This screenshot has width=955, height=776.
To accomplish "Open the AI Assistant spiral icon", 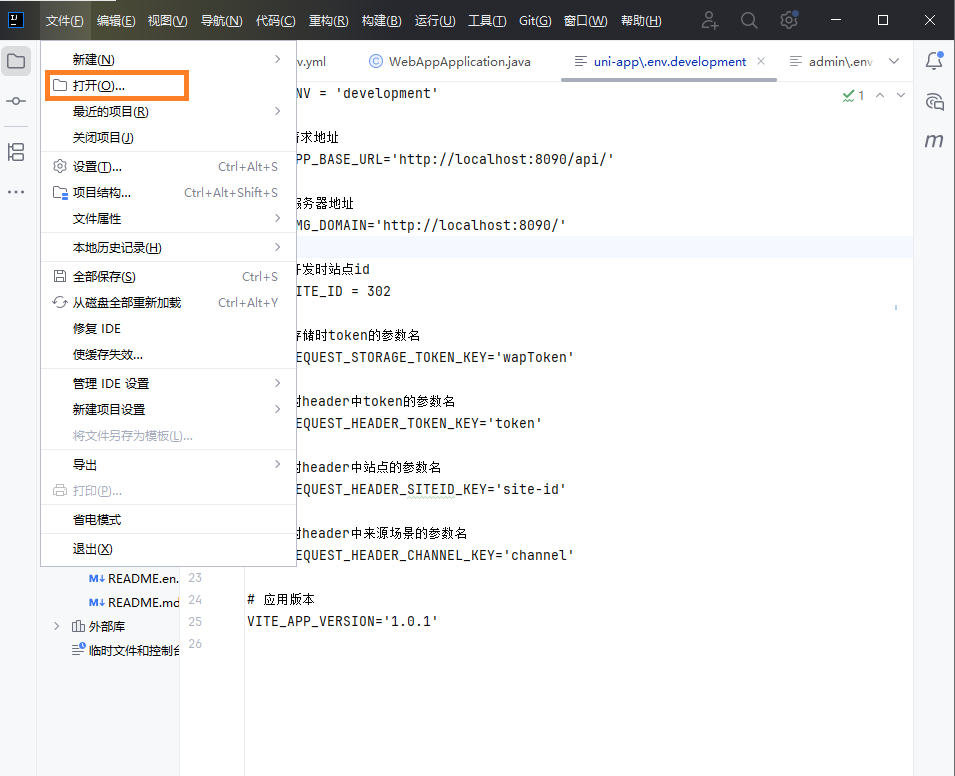I will 934,101.
